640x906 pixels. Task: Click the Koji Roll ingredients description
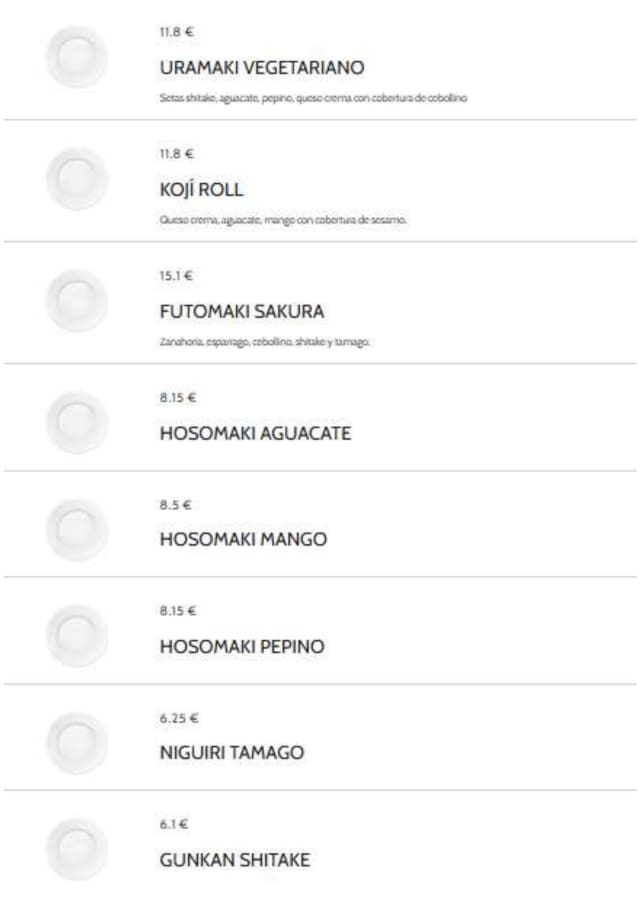283,220
